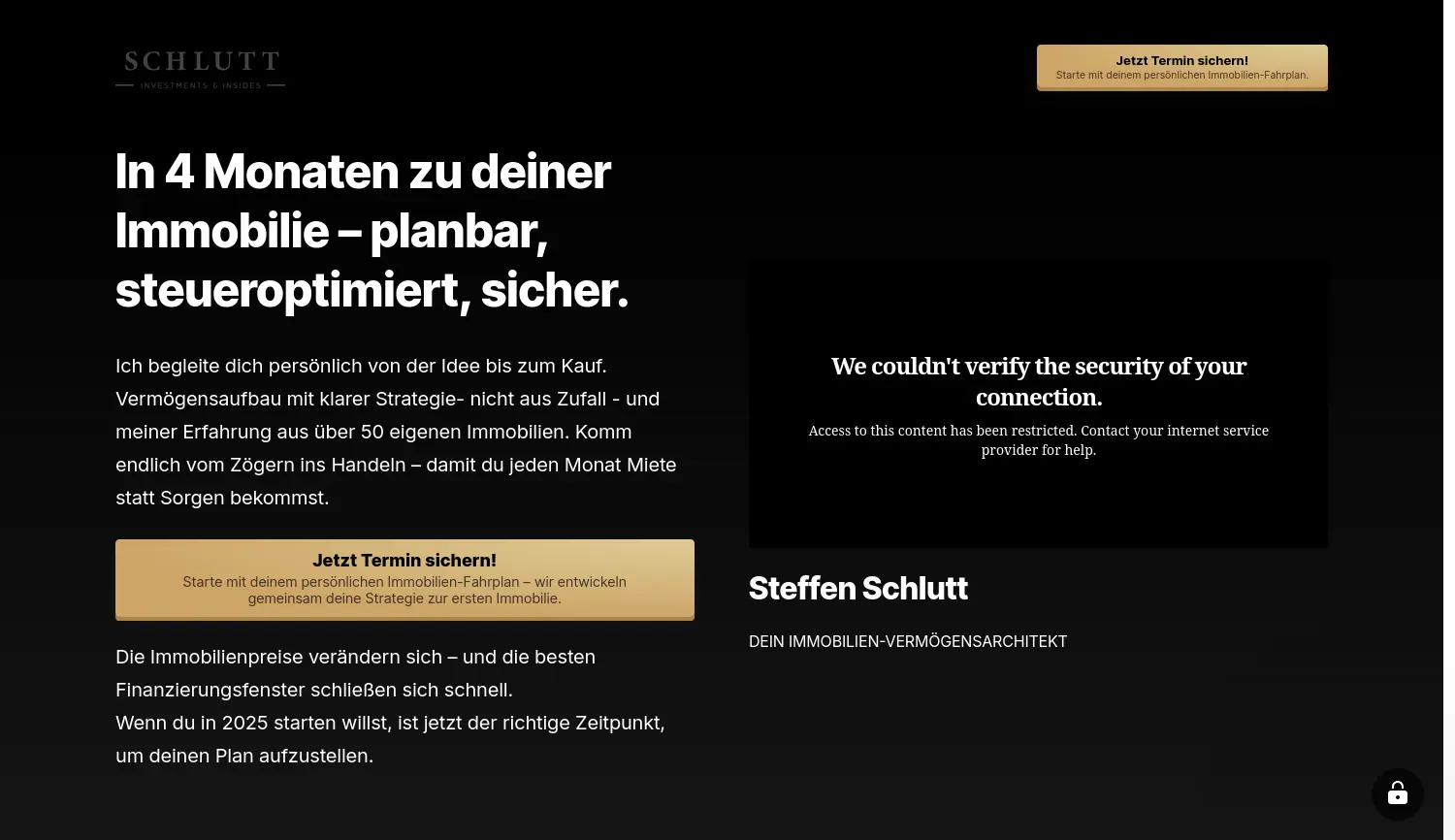Viewport: 1455px width, 840px height.
Task: Click 'Wenn du in 2025 starten willst' sentence
Action: tap(390, 723)
